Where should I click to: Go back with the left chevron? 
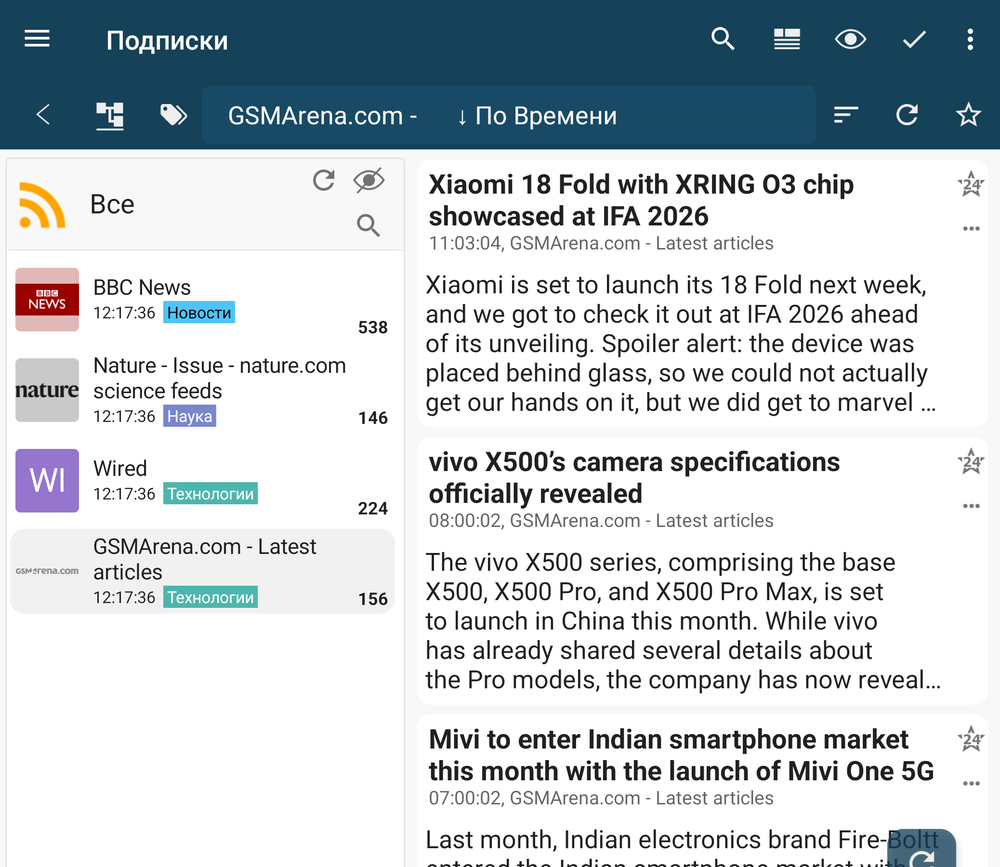43,115
